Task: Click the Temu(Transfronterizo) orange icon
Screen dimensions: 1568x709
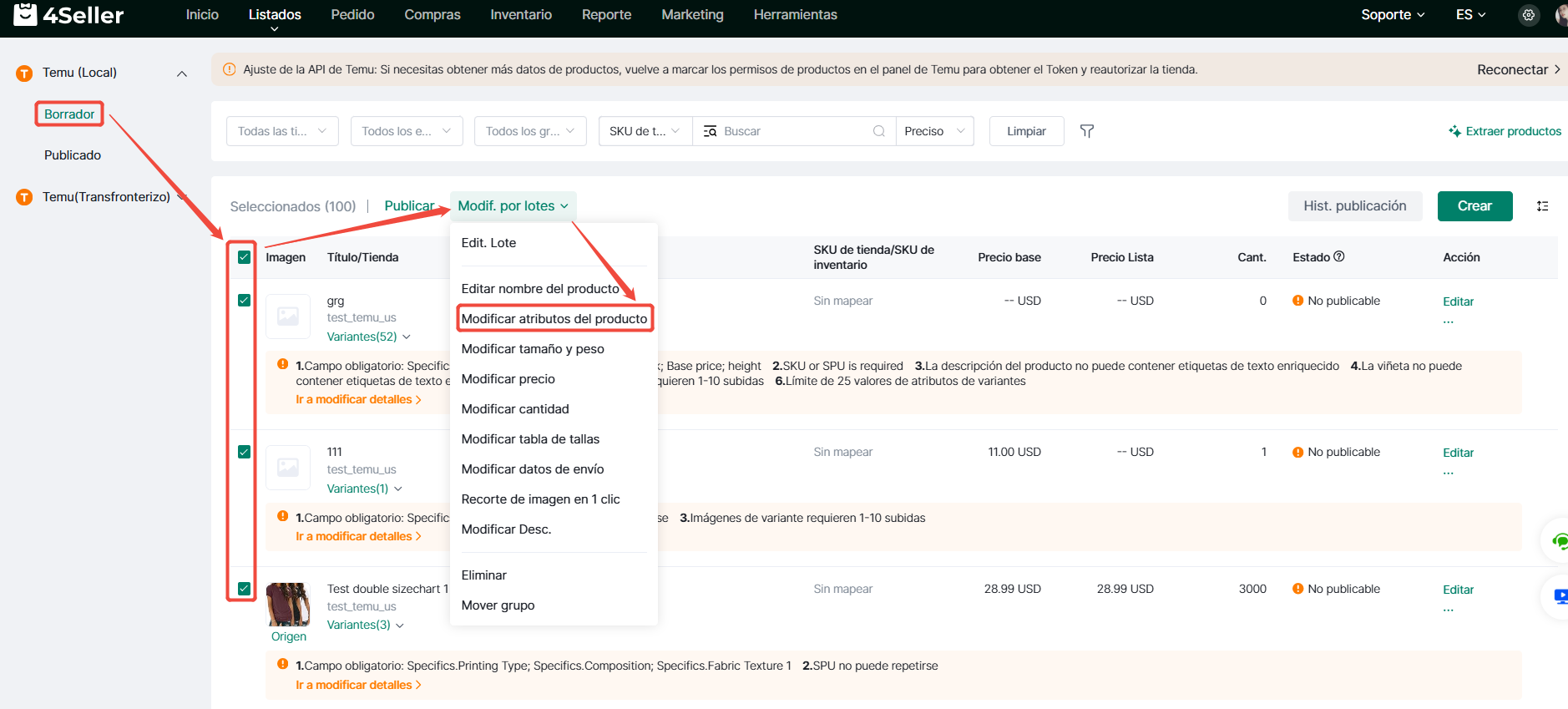Action: (25, 197)
